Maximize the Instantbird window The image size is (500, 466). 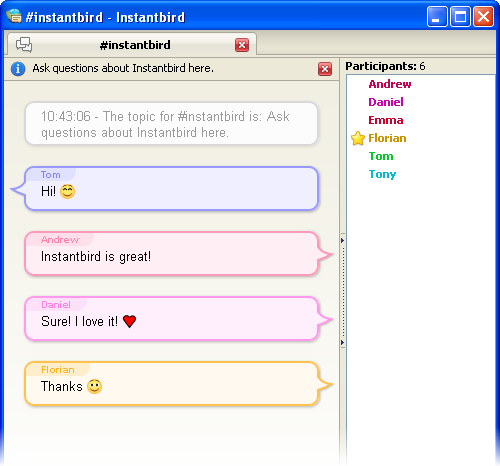pyautogui.click(x=460, y=16)
